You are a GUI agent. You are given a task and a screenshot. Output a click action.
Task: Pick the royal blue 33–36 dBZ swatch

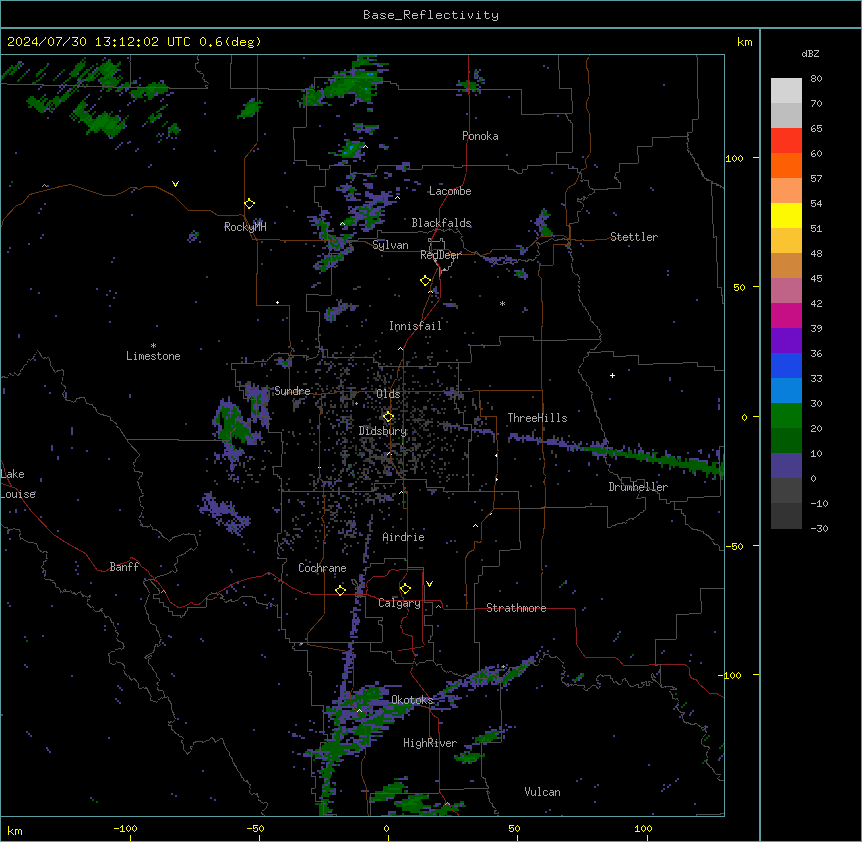coord(786,365)
